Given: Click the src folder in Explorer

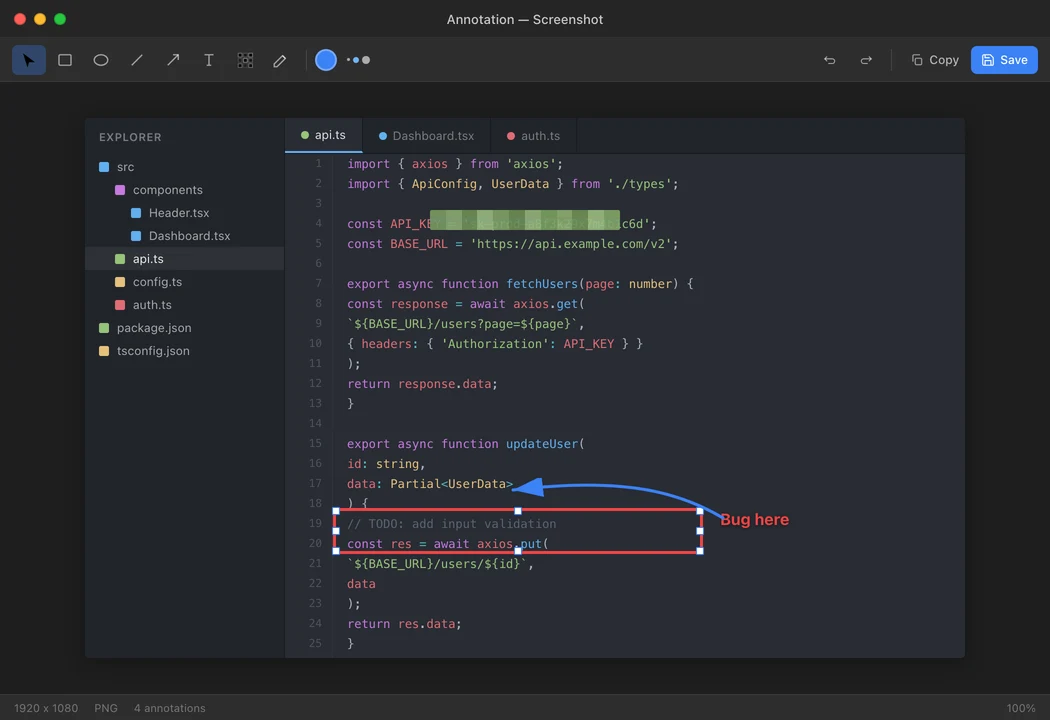Looking at the screenshot, I should point(184,167).
